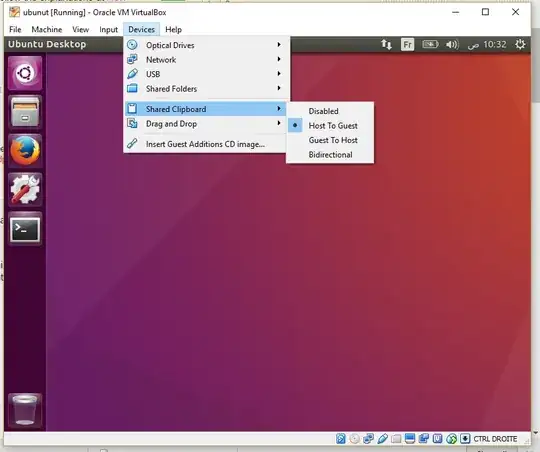
Task: Enable Bidirectional shared clipboard
Action: coord(330,155)
